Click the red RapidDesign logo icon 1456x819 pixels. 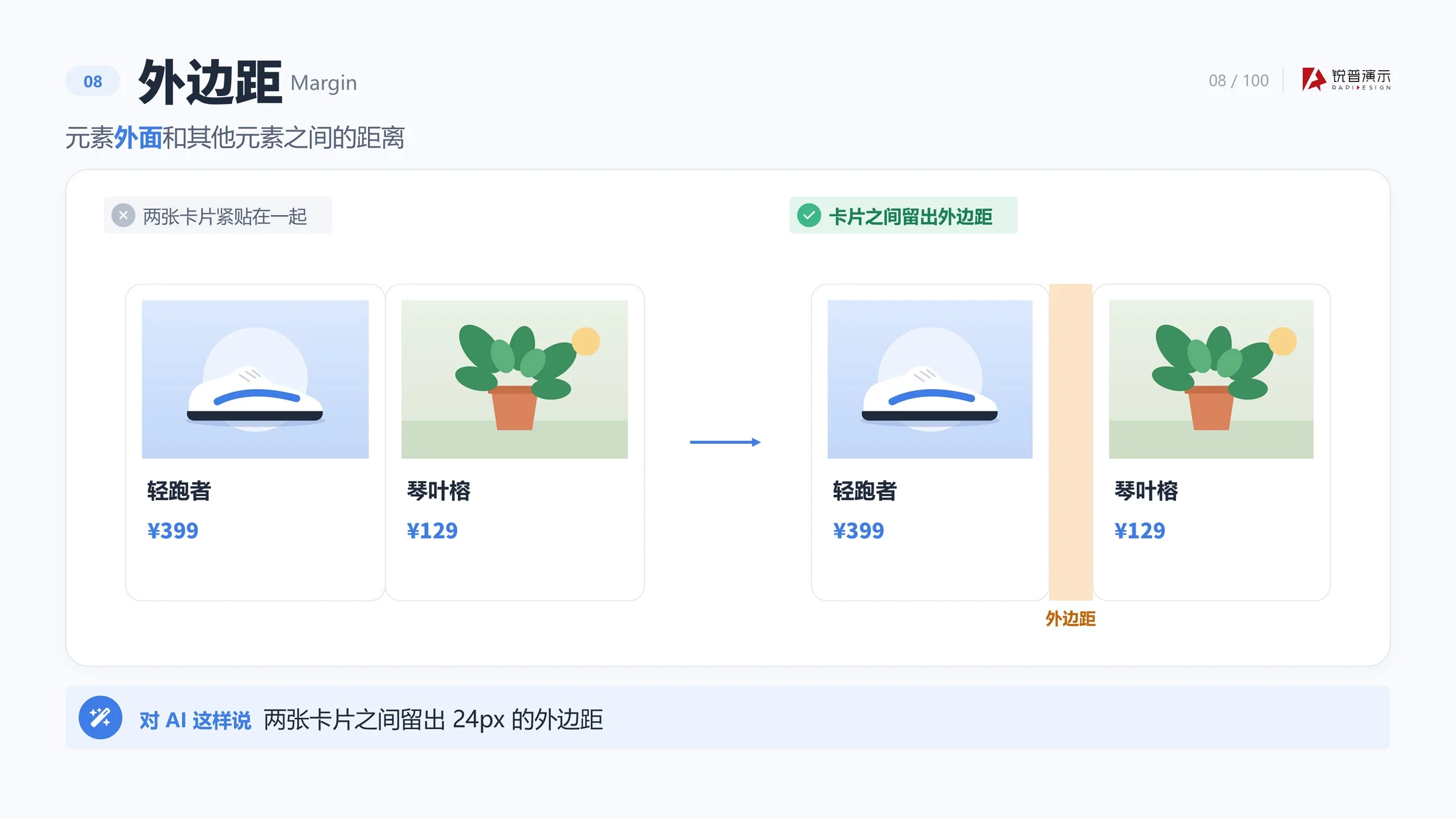[x=1314, y=79]
